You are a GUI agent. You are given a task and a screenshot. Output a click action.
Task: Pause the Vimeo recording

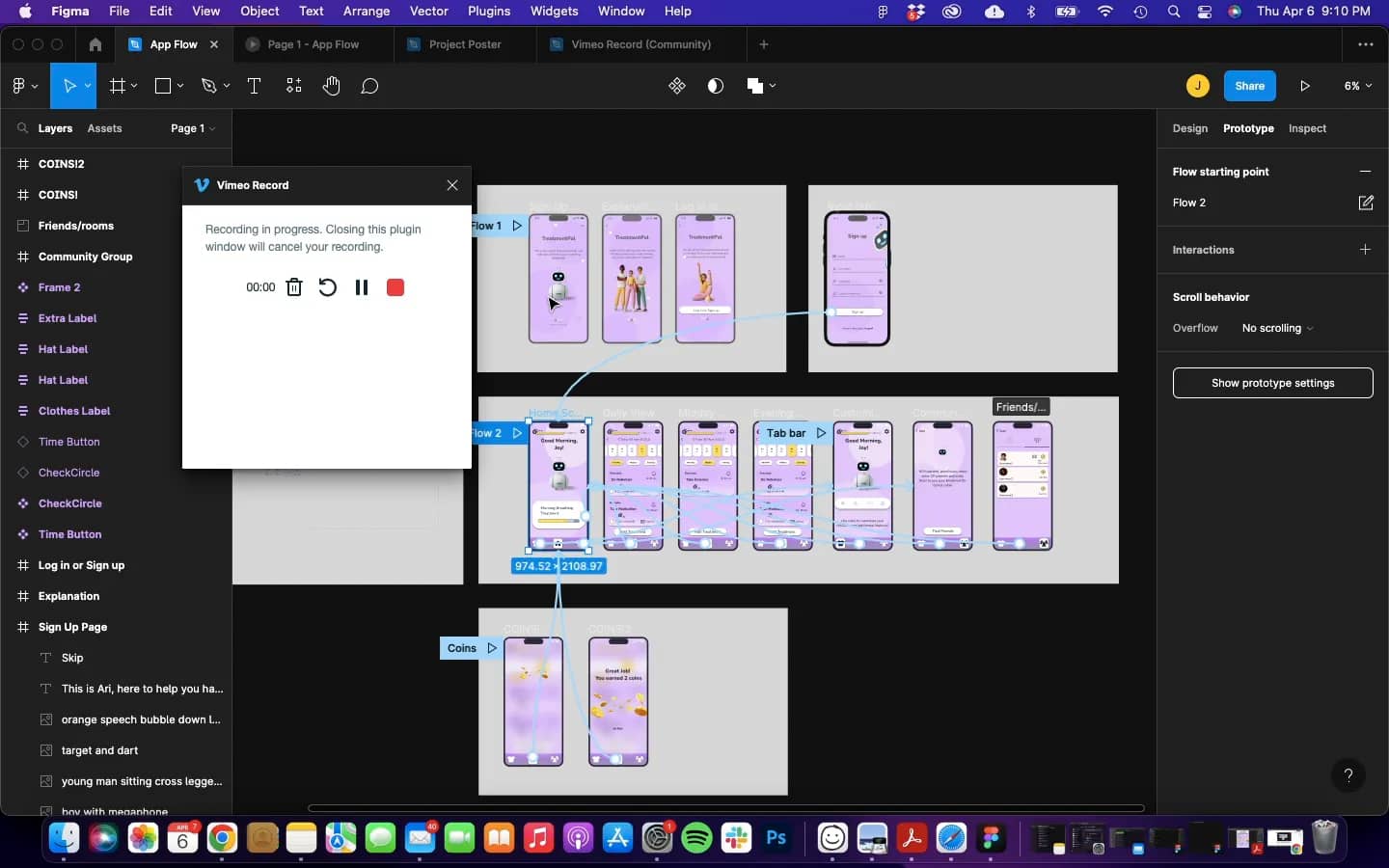point(362,287)
